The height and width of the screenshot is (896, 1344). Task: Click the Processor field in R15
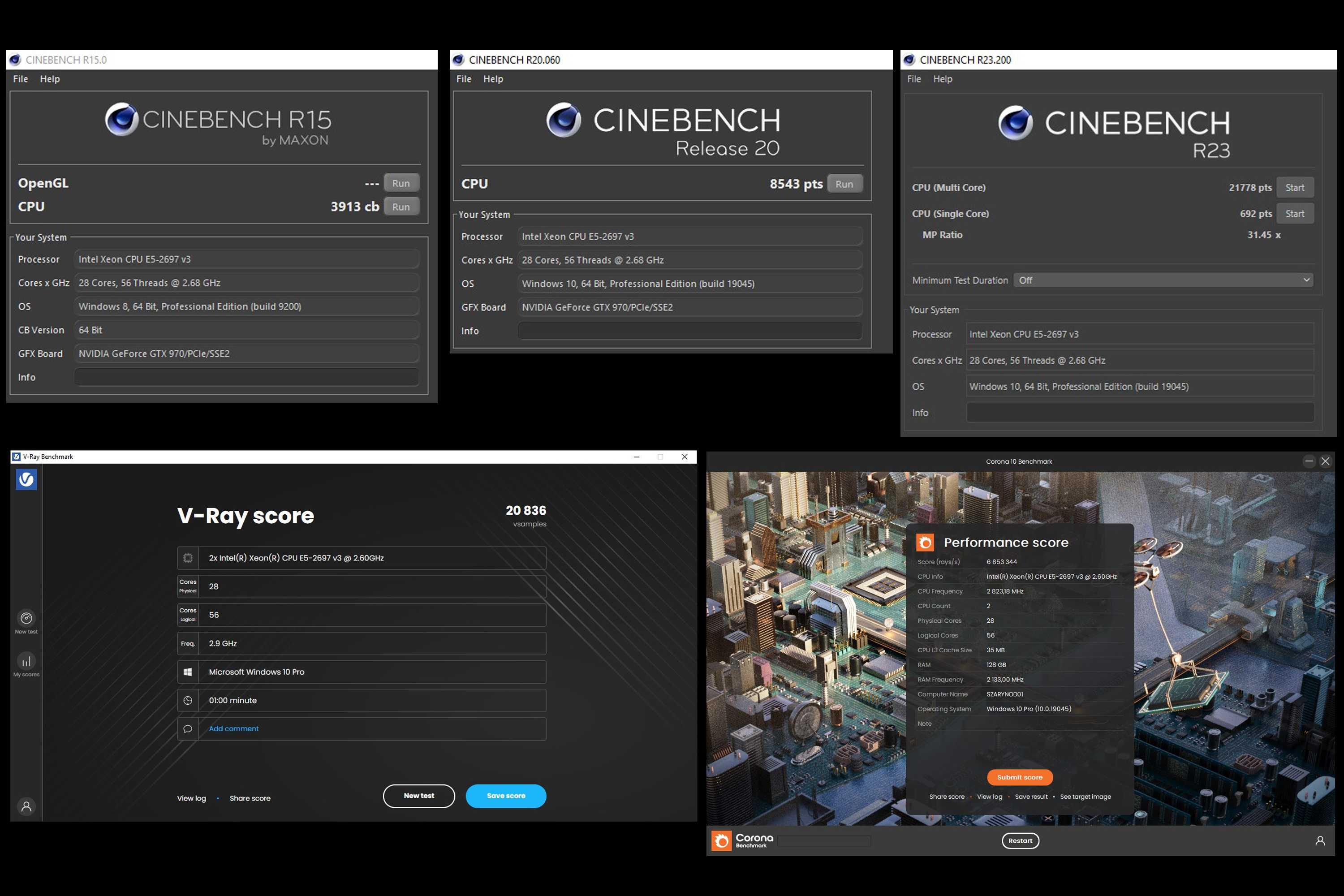point(246,259)
